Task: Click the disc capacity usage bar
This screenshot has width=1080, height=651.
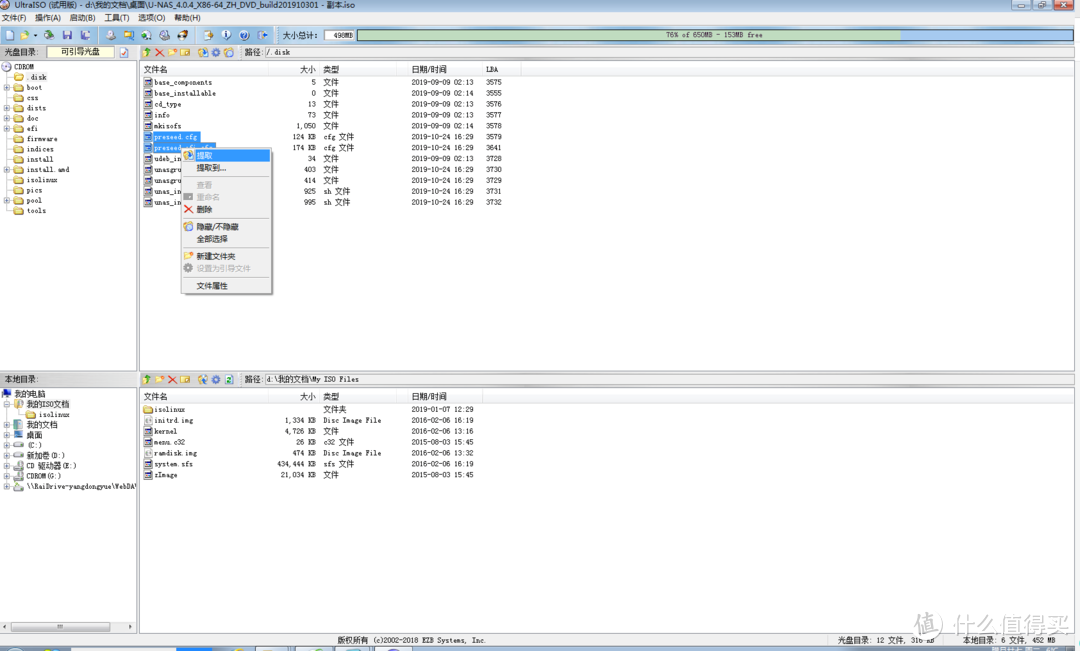Action: [714, 35]
